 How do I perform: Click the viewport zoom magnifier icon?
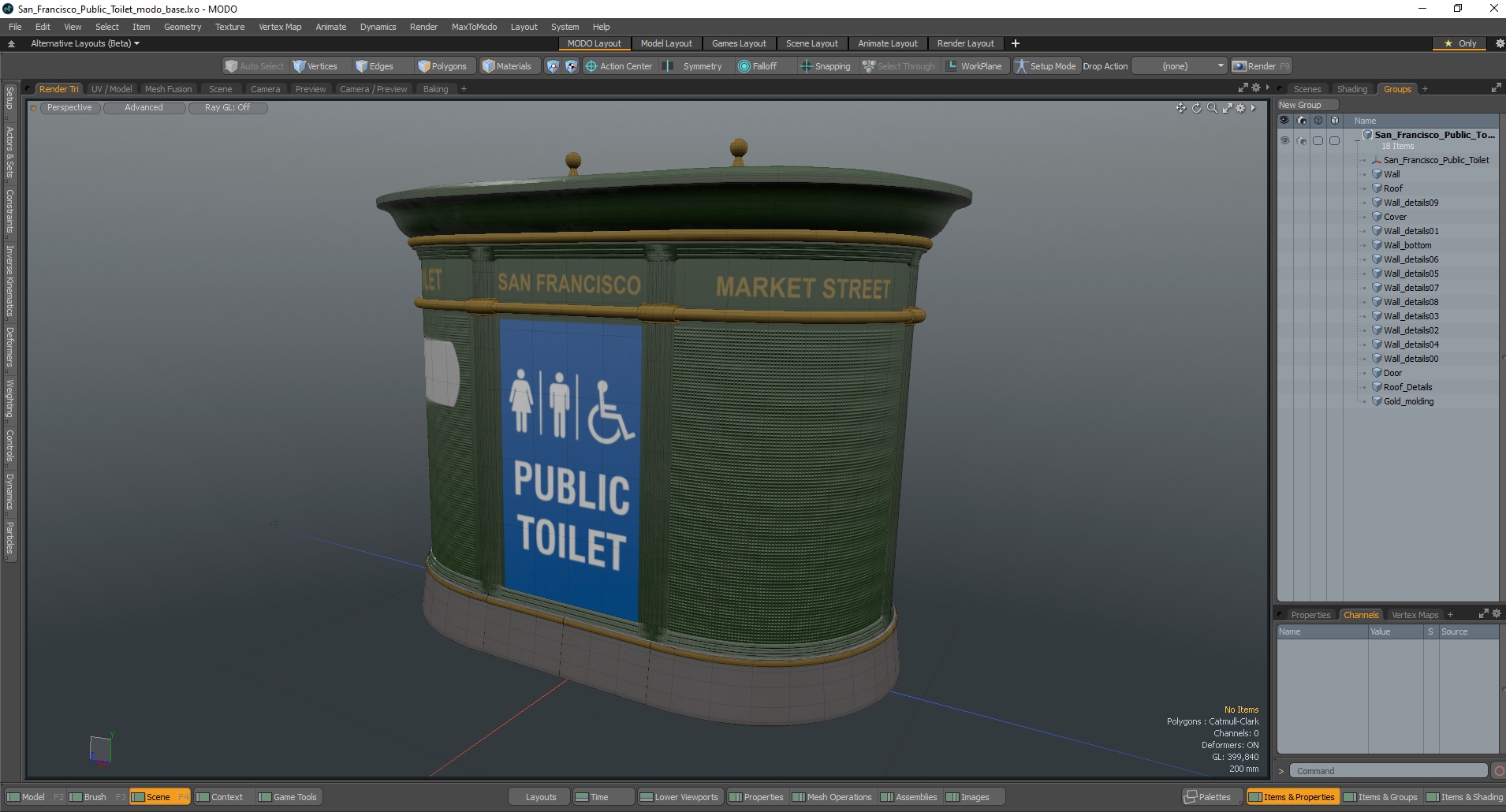tap(1212, 108)
